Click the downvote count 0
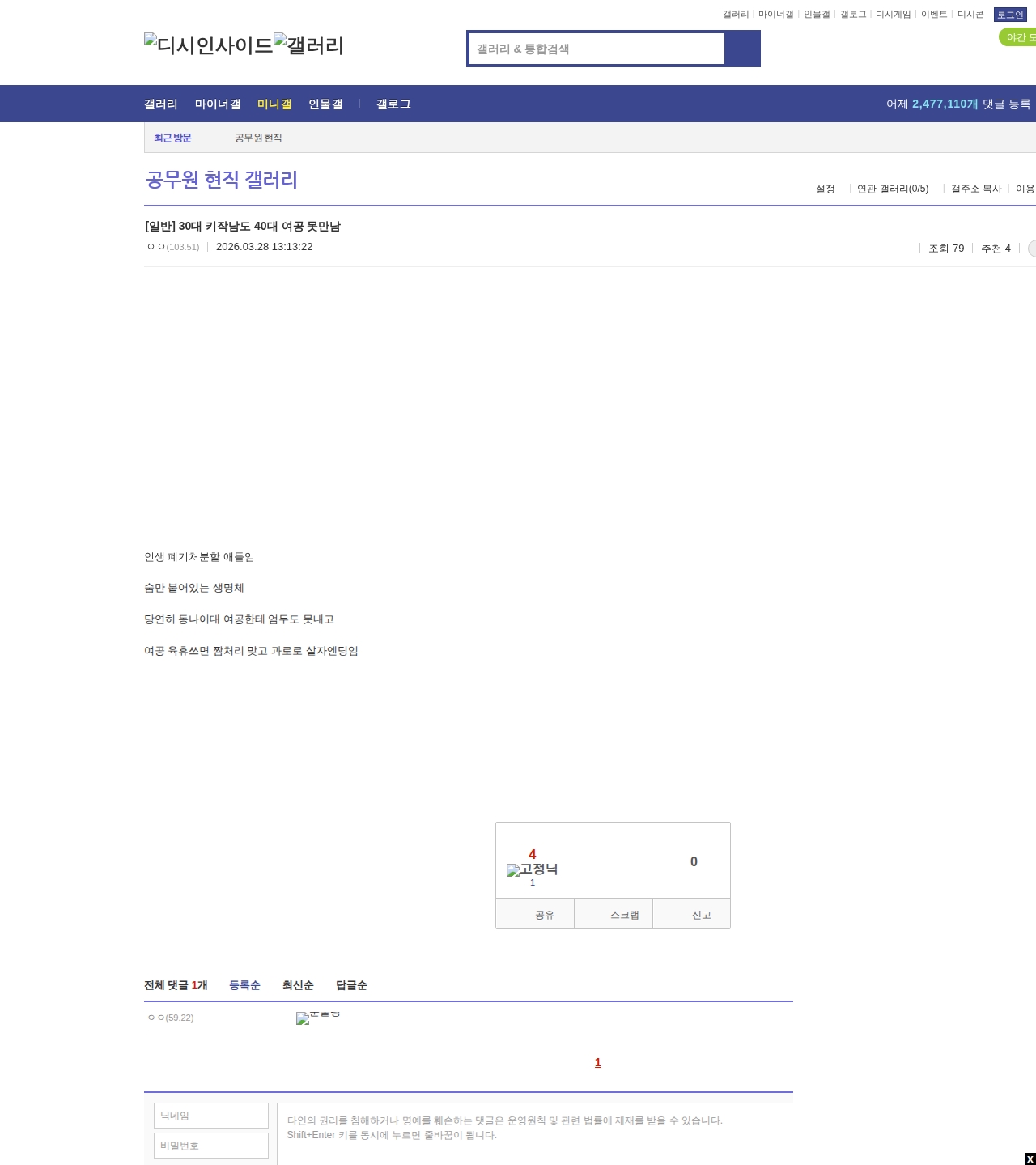Image resolution: width=1036 pixels, height=1165 pixels. 694,861
